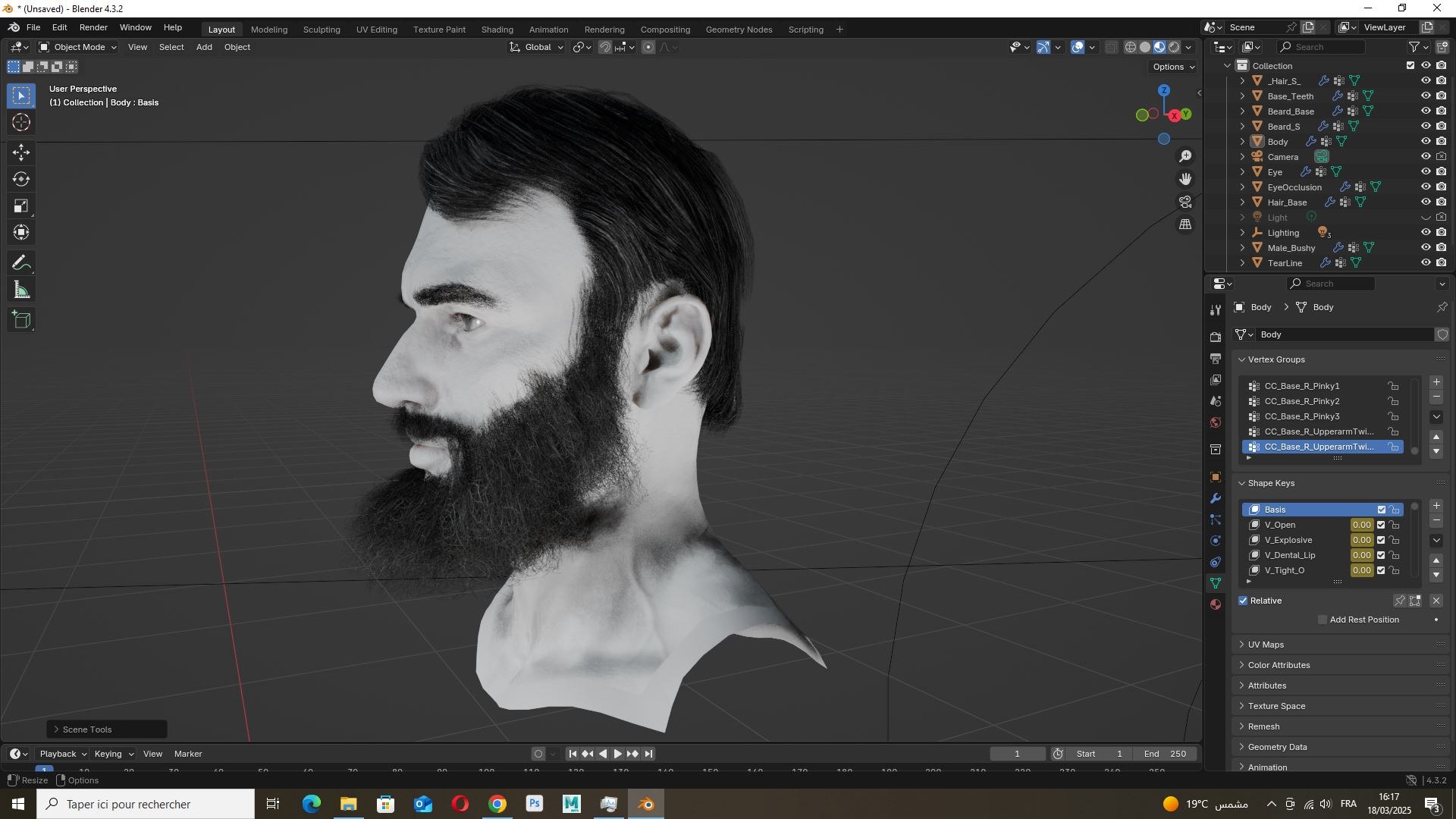Uncheck the Relative shape keys checkbox

tap(1244, 601)
